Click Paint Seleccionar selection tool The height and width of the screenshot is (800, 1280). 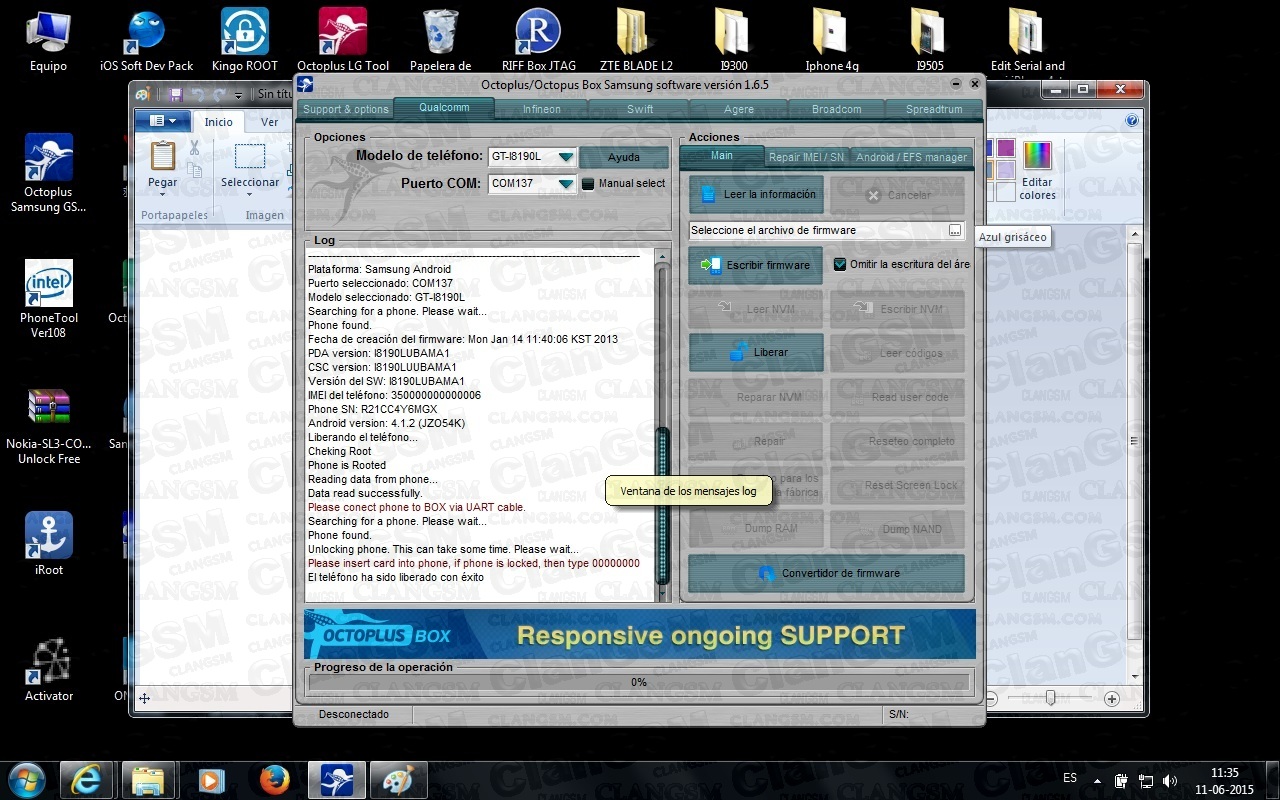[250, 157]
